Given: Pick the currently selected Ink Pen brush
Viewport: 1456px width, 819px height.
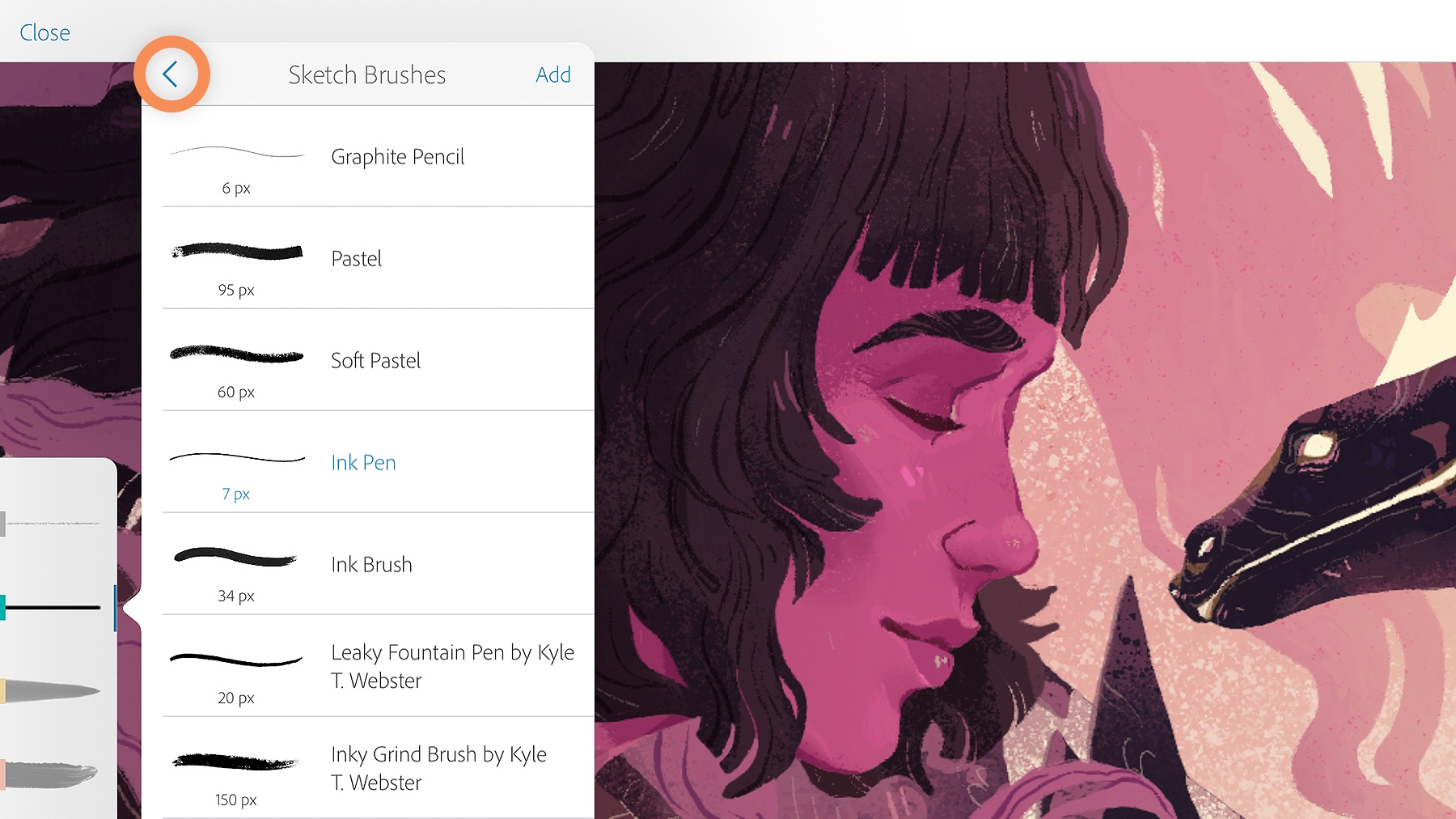Looking at the screenshot, I should (363, 462).
